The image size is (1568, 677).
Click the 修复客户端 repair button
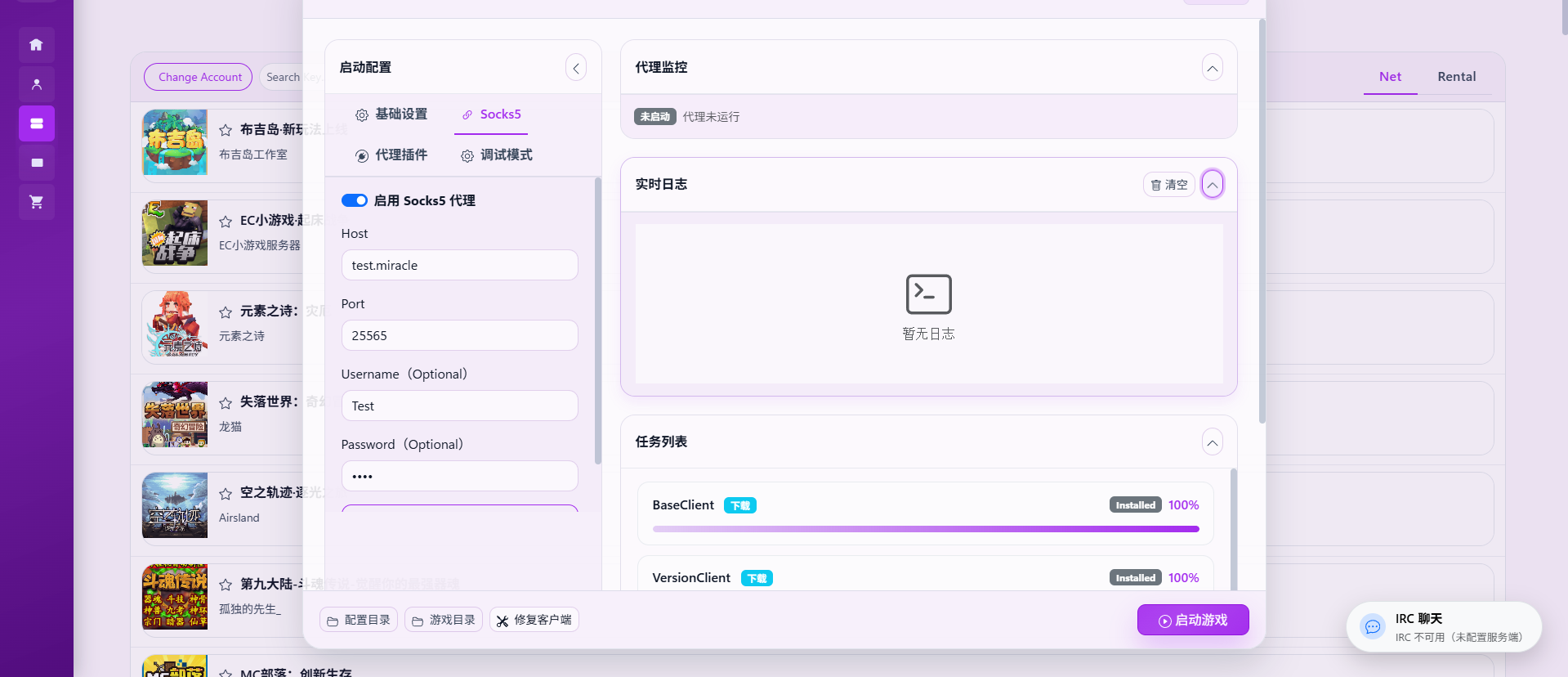click(x=534, y=620)
